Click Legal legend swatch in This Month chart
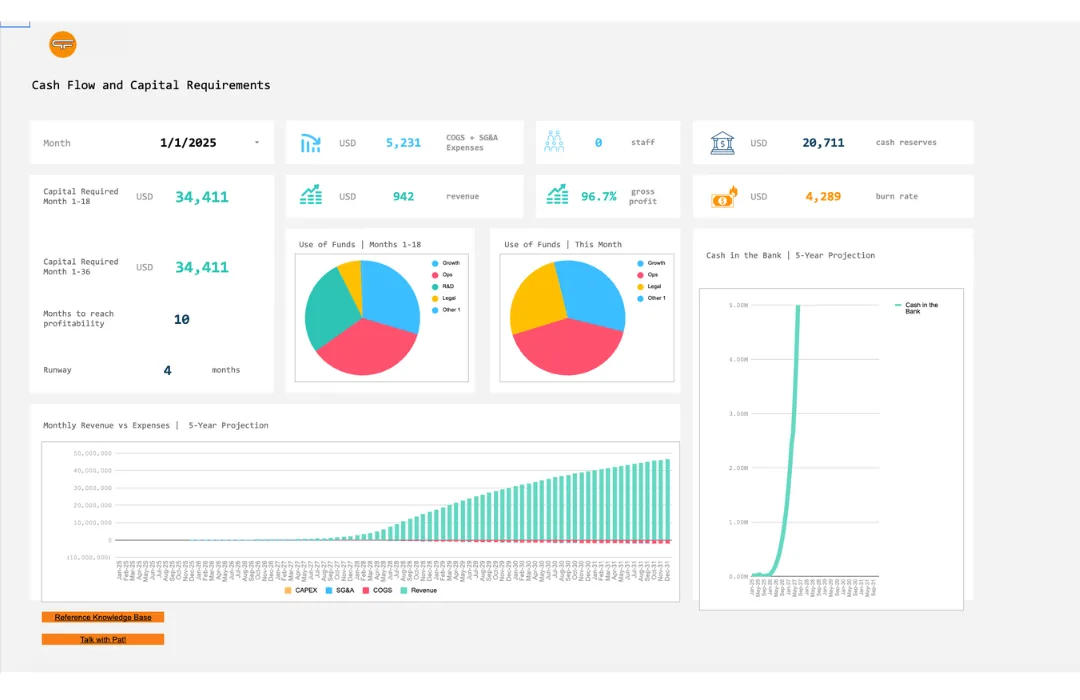 [641, 287]
